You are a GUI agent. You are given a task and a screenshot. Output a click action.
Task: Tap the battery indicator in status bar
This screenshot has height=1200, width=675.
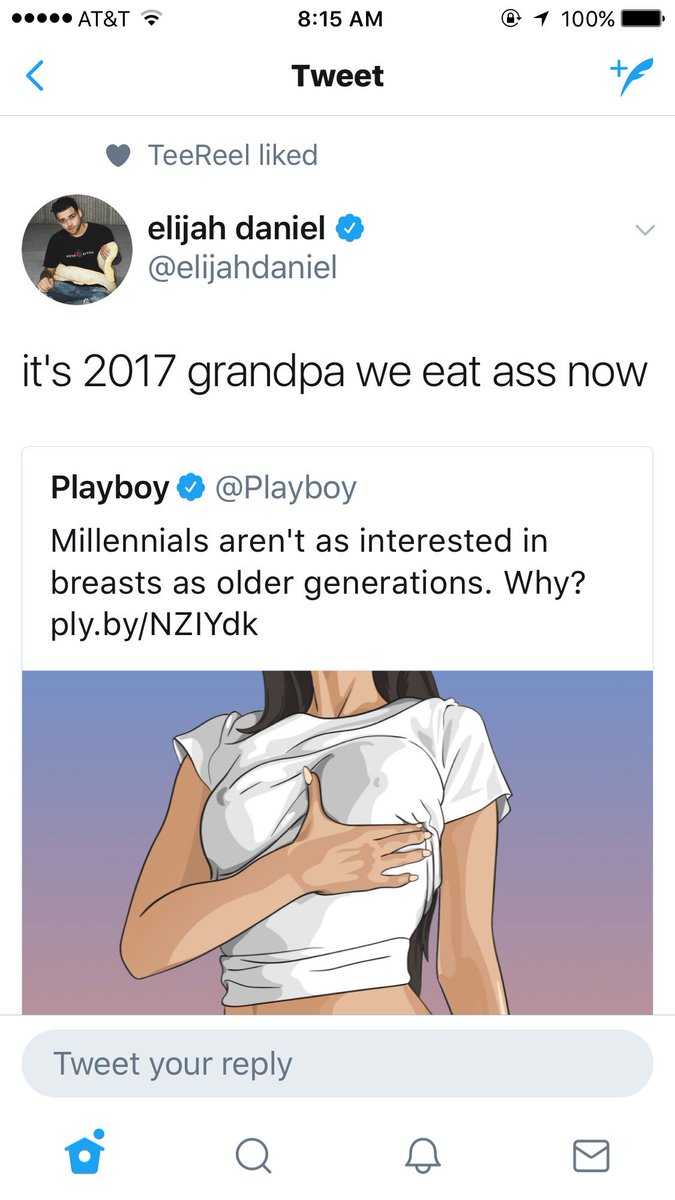click(x=640, y=19)
